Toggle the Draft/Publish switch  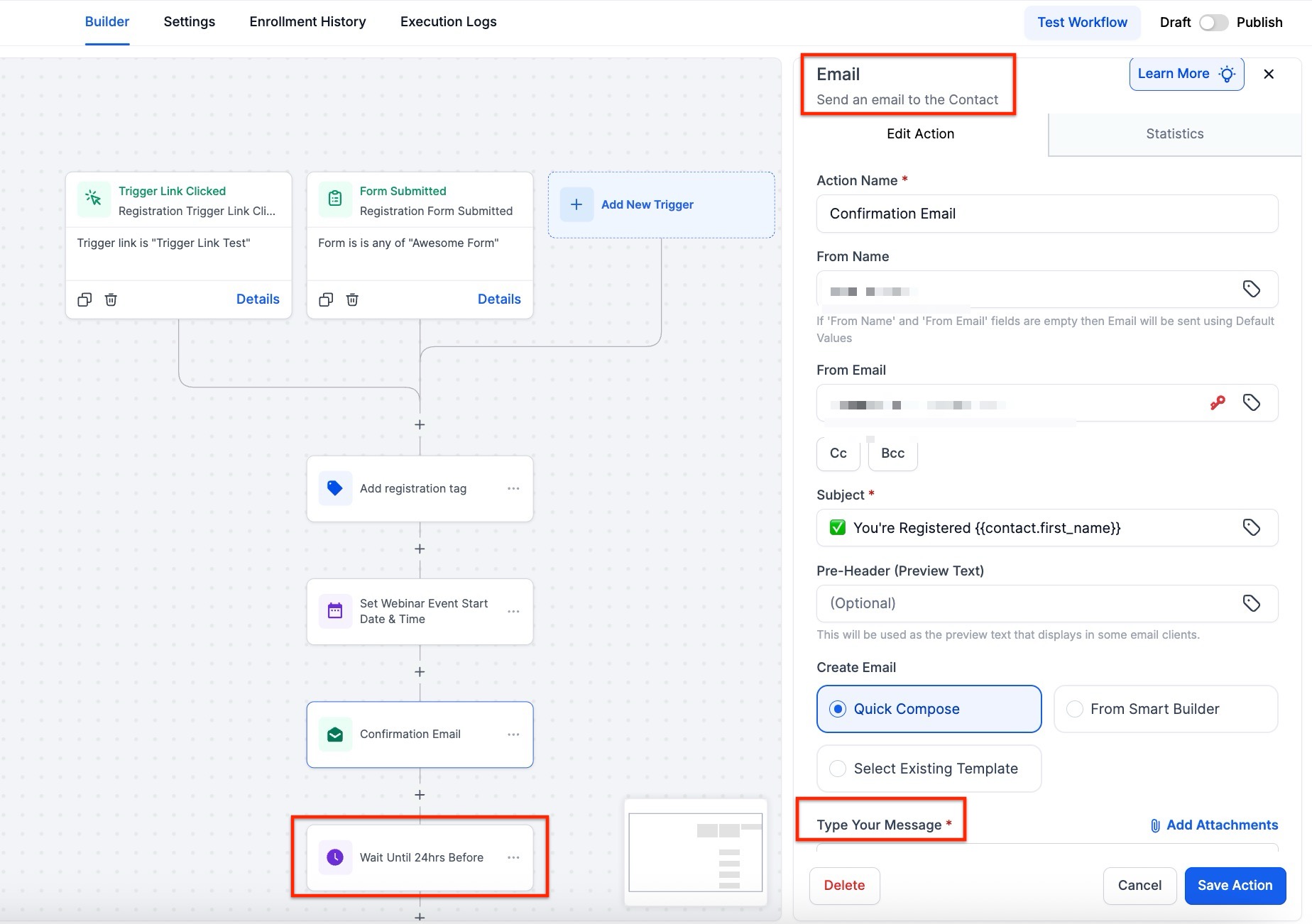point(1213,23)
